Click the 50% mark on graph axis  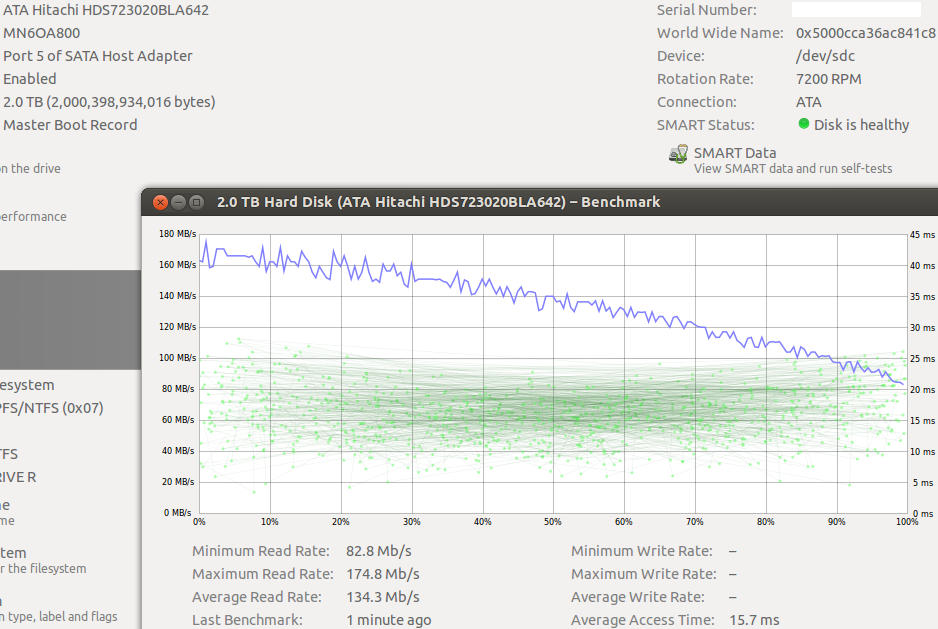coord(553,522)
